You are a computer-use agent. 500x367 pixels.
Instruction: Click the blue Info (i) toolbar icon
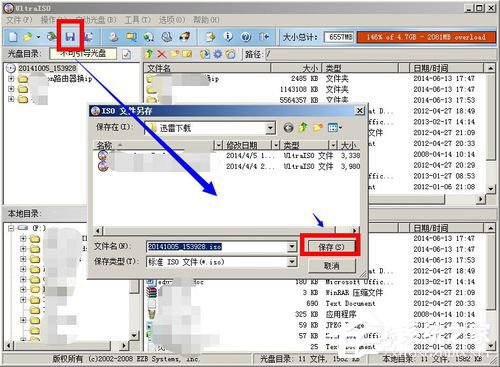click(228, 37)
